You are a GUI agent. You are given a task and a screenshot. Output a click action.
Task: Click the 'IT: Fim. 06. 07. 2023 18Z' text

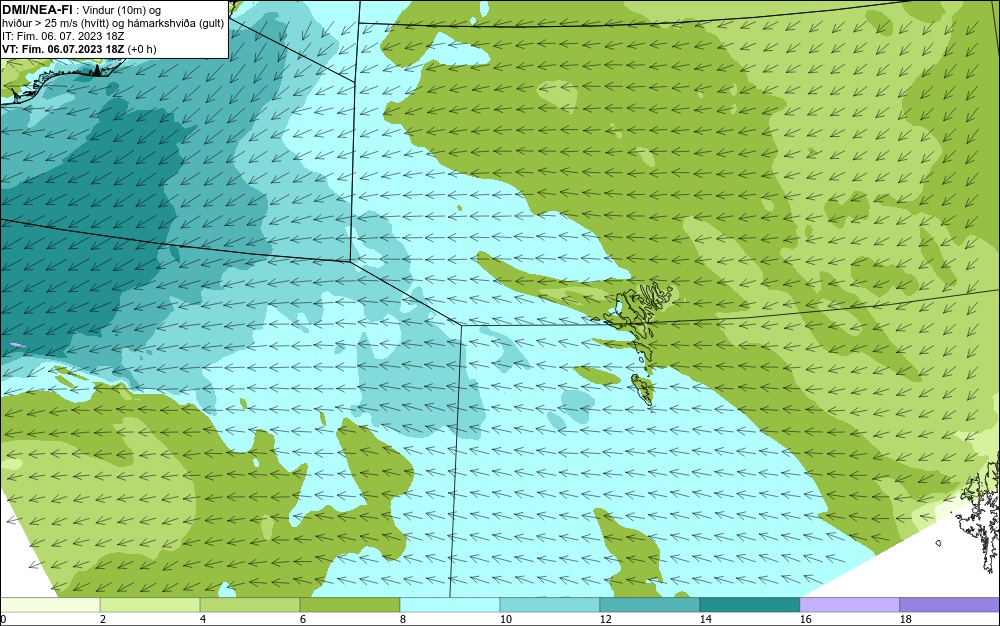point(62,36)
